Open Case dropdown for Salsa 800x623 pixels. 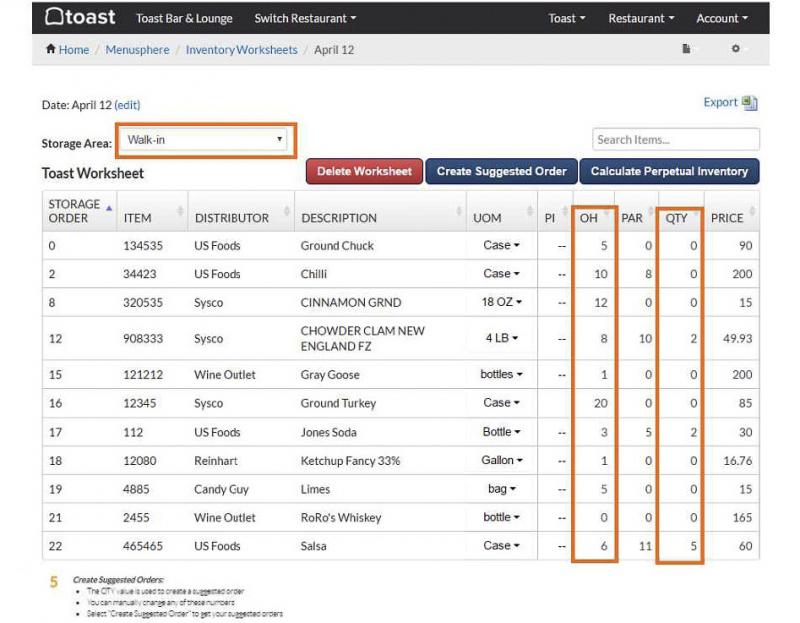click(501, 545)
